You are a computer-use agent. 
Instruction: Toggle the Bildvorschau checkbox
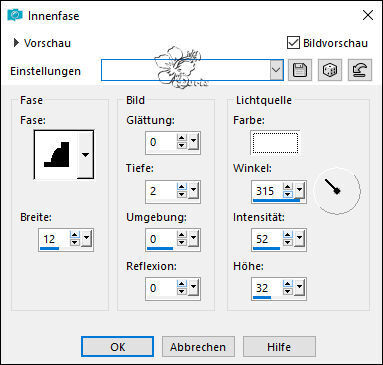(293, 43)
